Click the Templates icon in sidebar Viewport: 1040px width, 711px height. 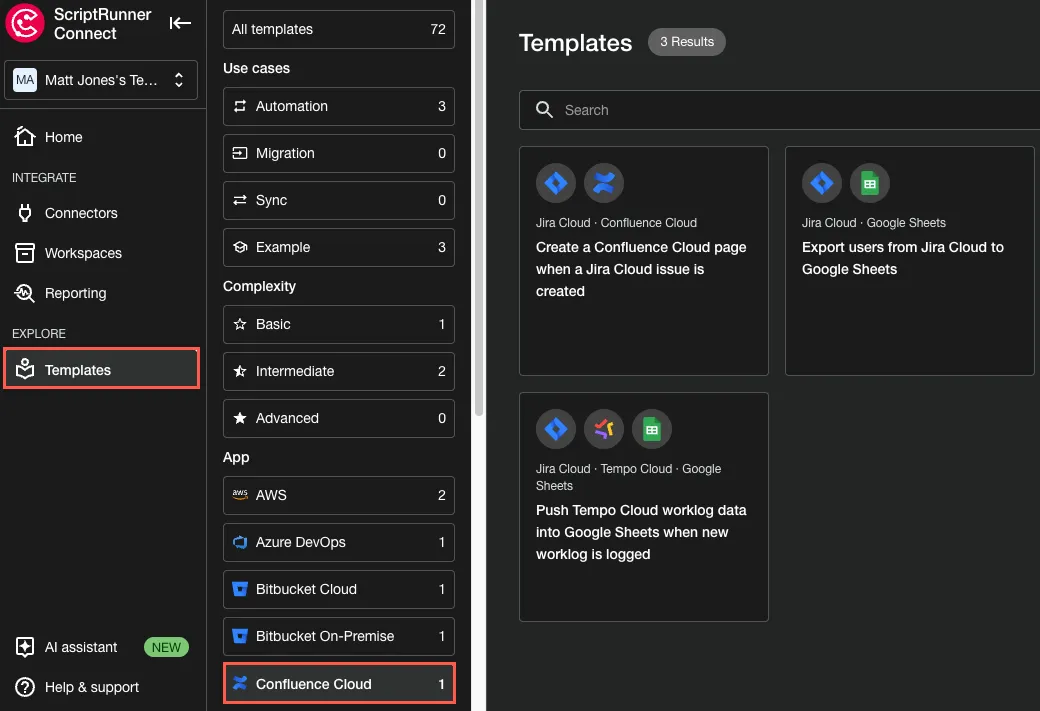[x=25, y=369]
